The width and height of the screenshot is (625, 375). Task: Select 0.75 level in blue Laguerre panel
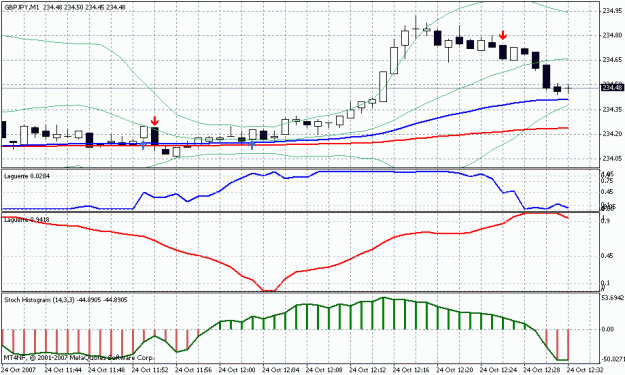[x=608, y=180]
